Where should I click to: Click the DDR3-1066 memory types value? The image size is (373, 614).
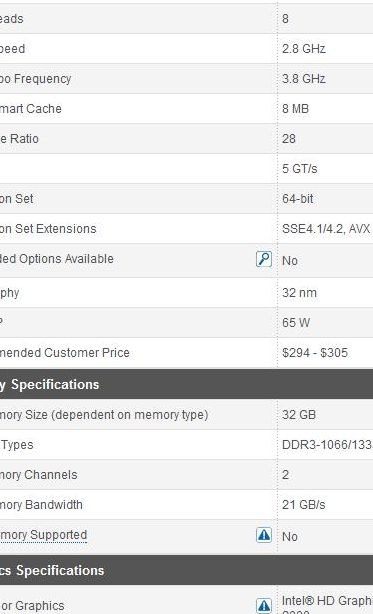click(x=327, y=445)
